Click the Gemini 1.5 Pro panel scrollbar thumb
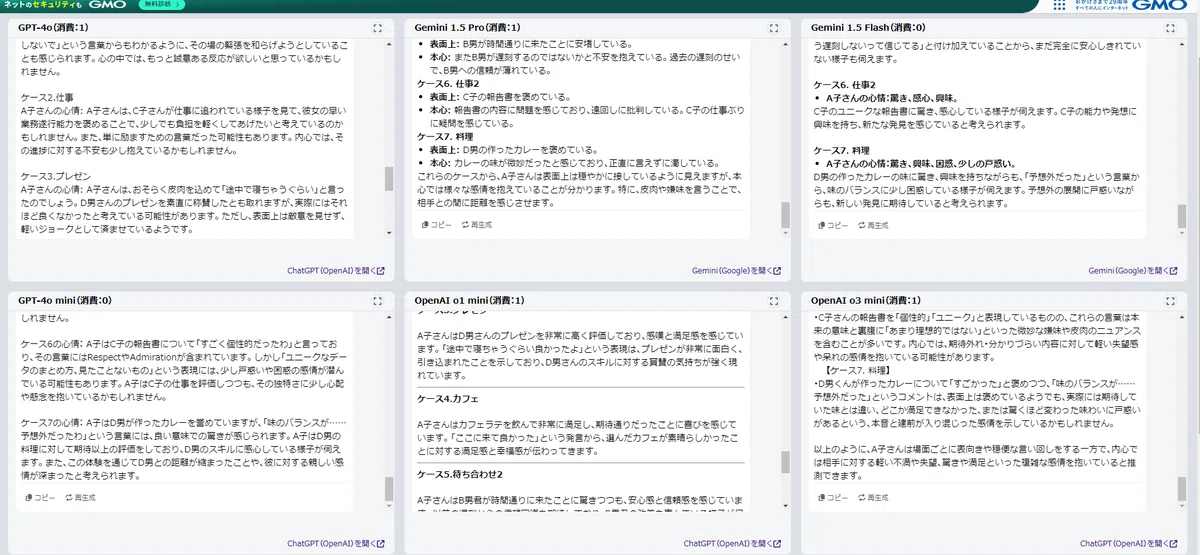 (786, 214)
